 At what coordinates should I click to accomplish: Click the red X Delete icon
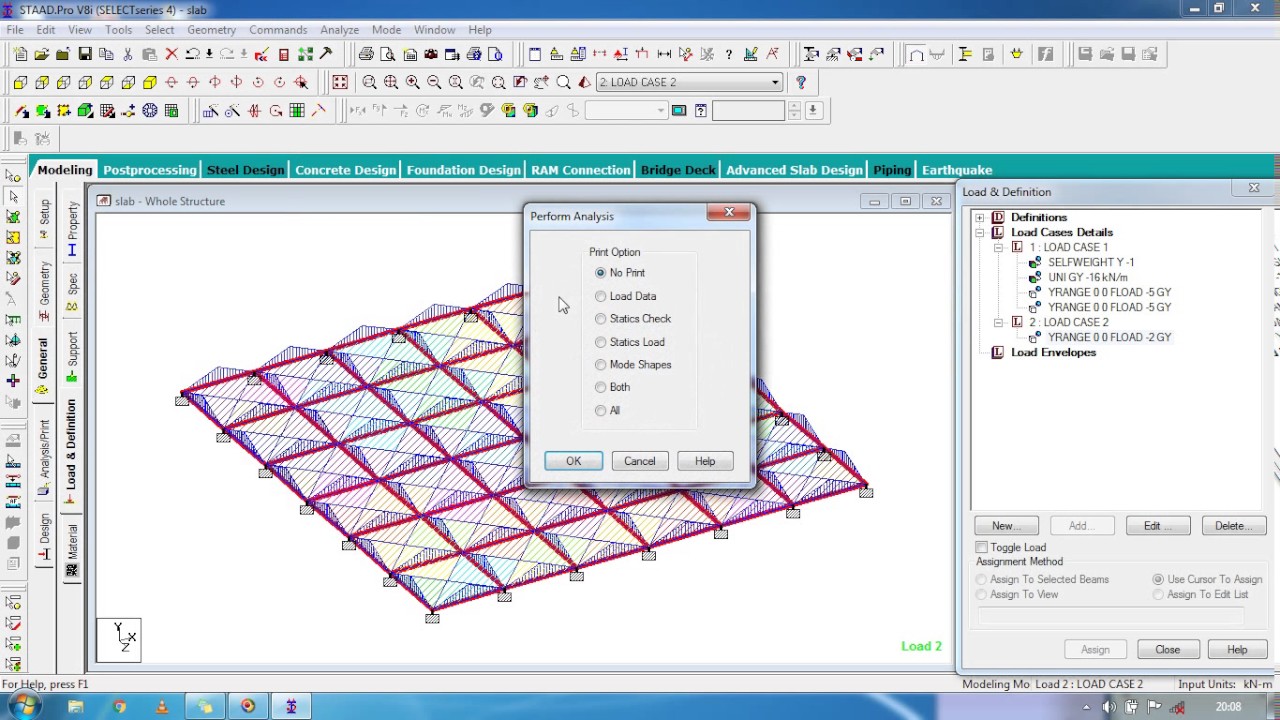pos(171,54)
